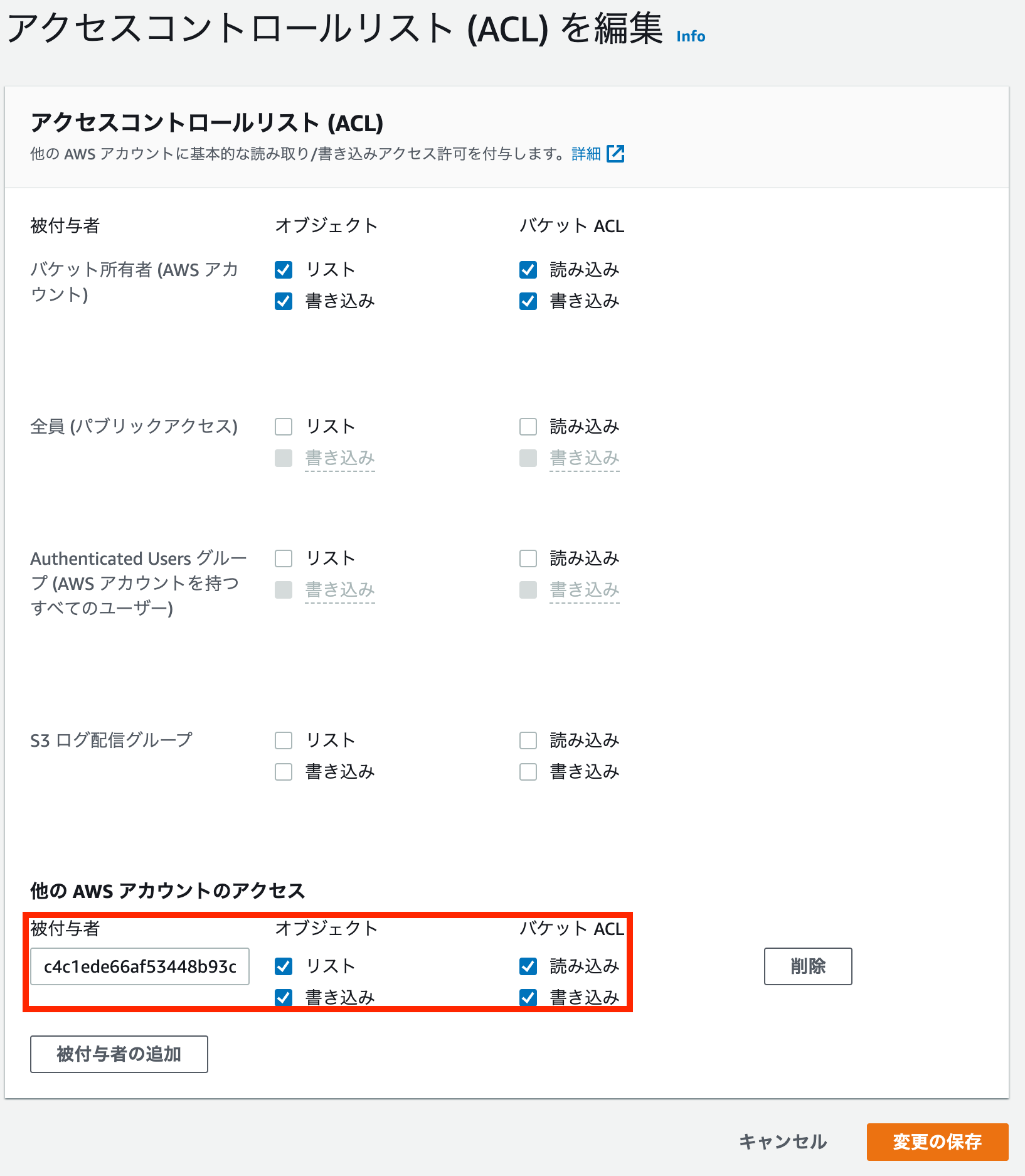Uncheck the grantee's object リスト permission
Viewport: 1025px width, 1176px height.
(x=283, y=966)
